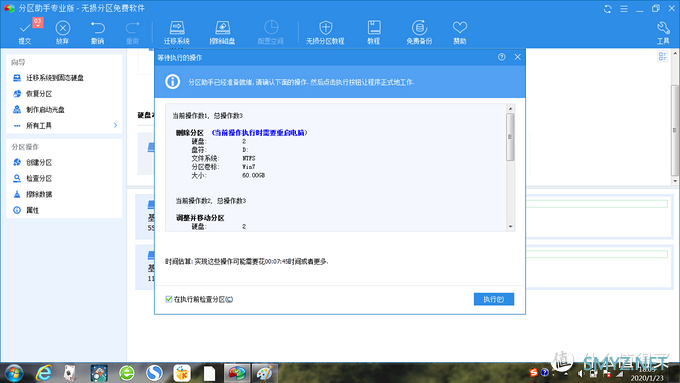Open the Windows Start button
The image size is (680, 383).
point(13,373)
